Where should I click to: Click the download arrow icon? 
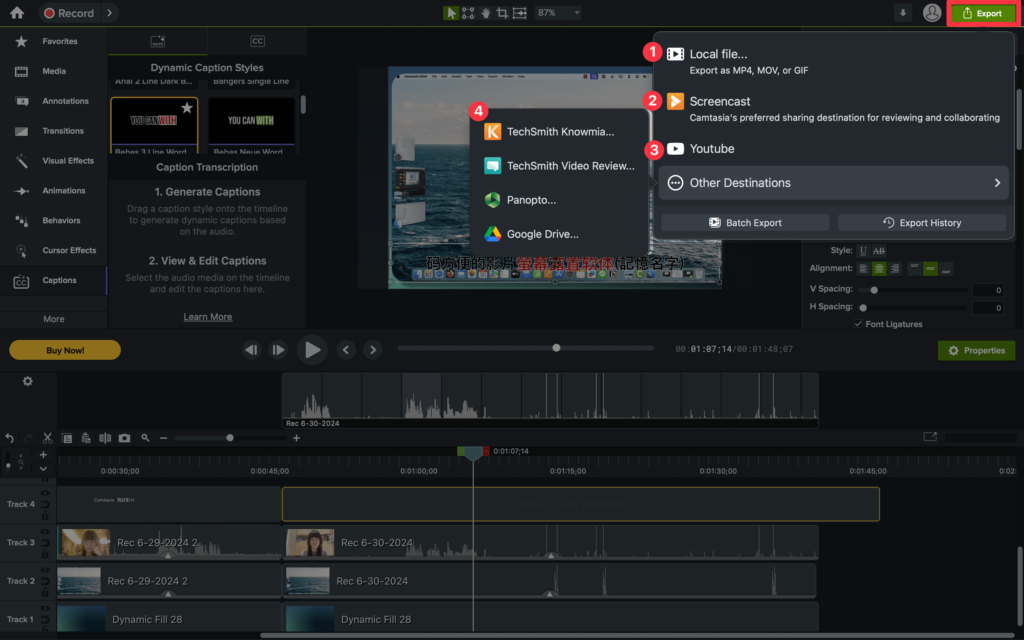tap(903, 12)
